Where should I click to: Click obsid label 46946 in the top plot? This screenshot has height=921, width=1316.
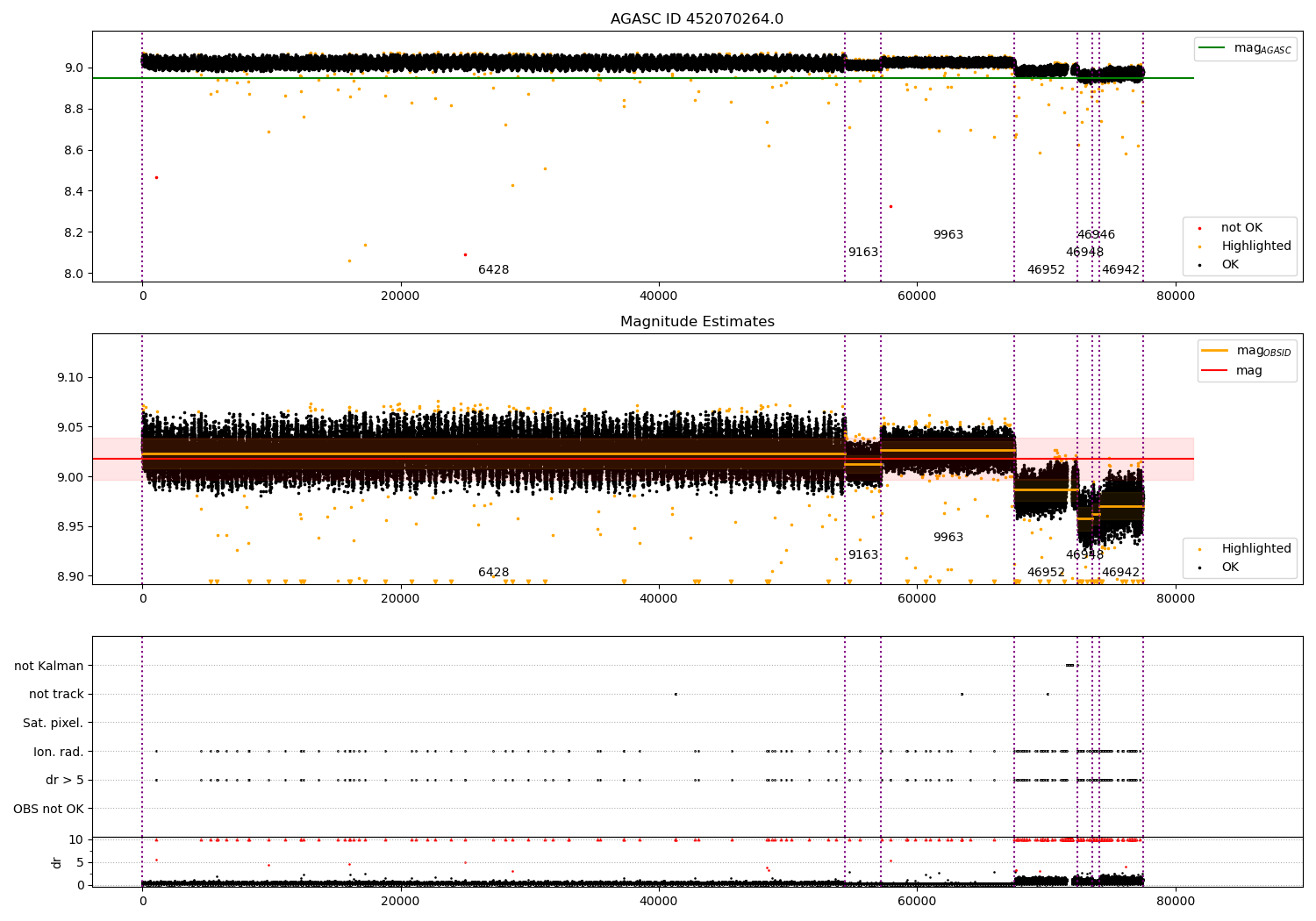click(1096, 235)
